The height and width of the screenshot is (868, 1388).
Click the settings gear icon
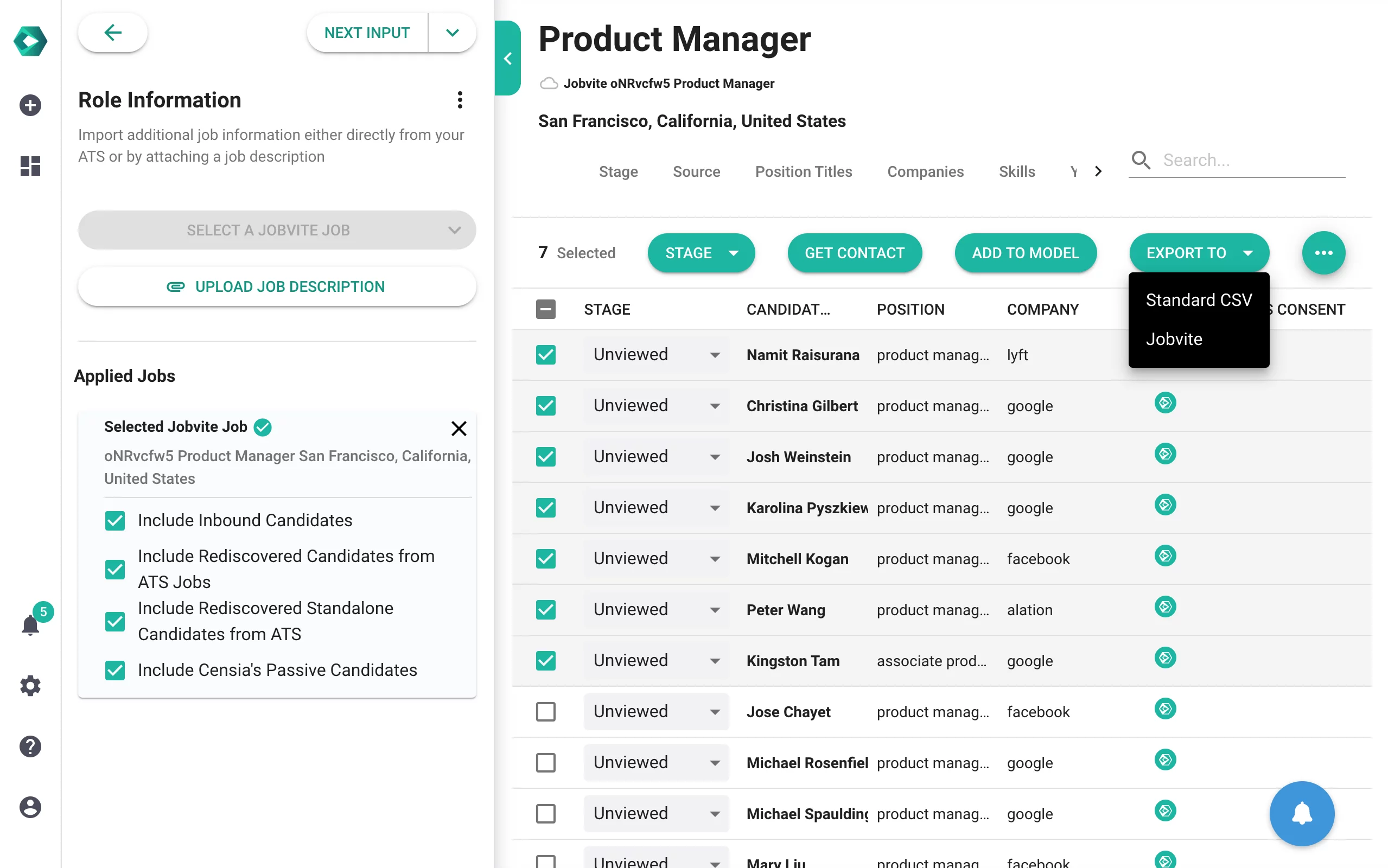click(29, 686)
